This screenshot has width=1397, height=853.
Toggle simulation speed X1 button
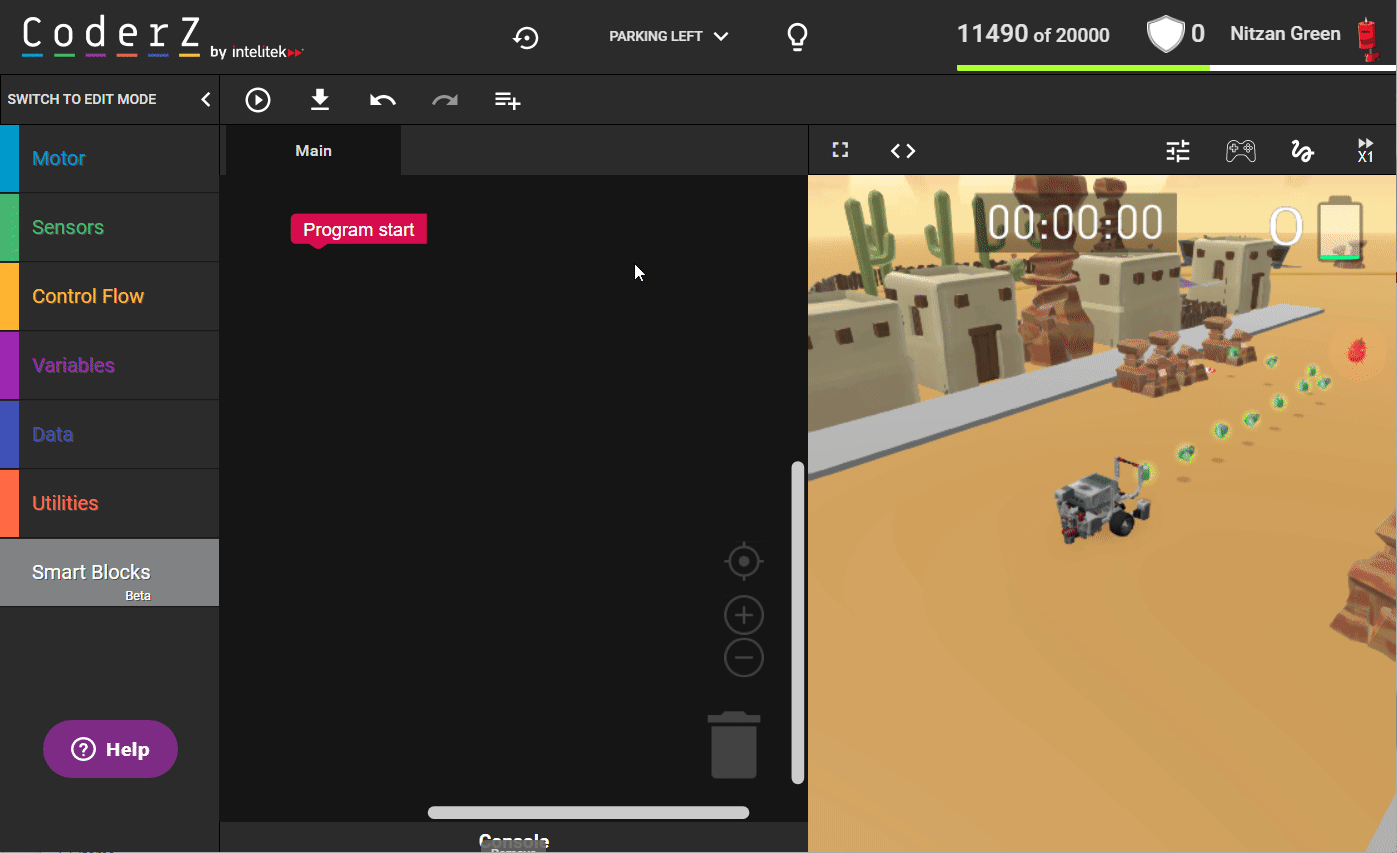(1365, 151)
